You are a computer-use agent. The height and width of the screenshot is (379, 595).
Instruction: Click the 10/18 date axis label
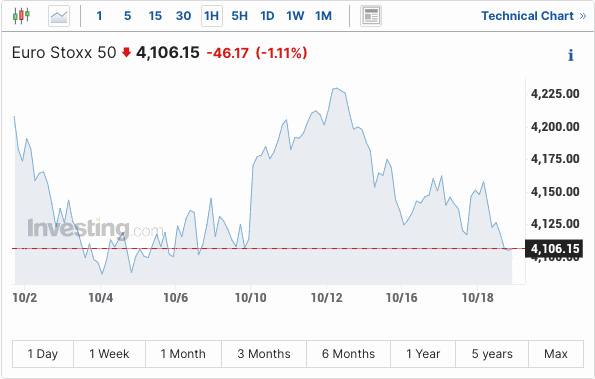click(478, 298)
